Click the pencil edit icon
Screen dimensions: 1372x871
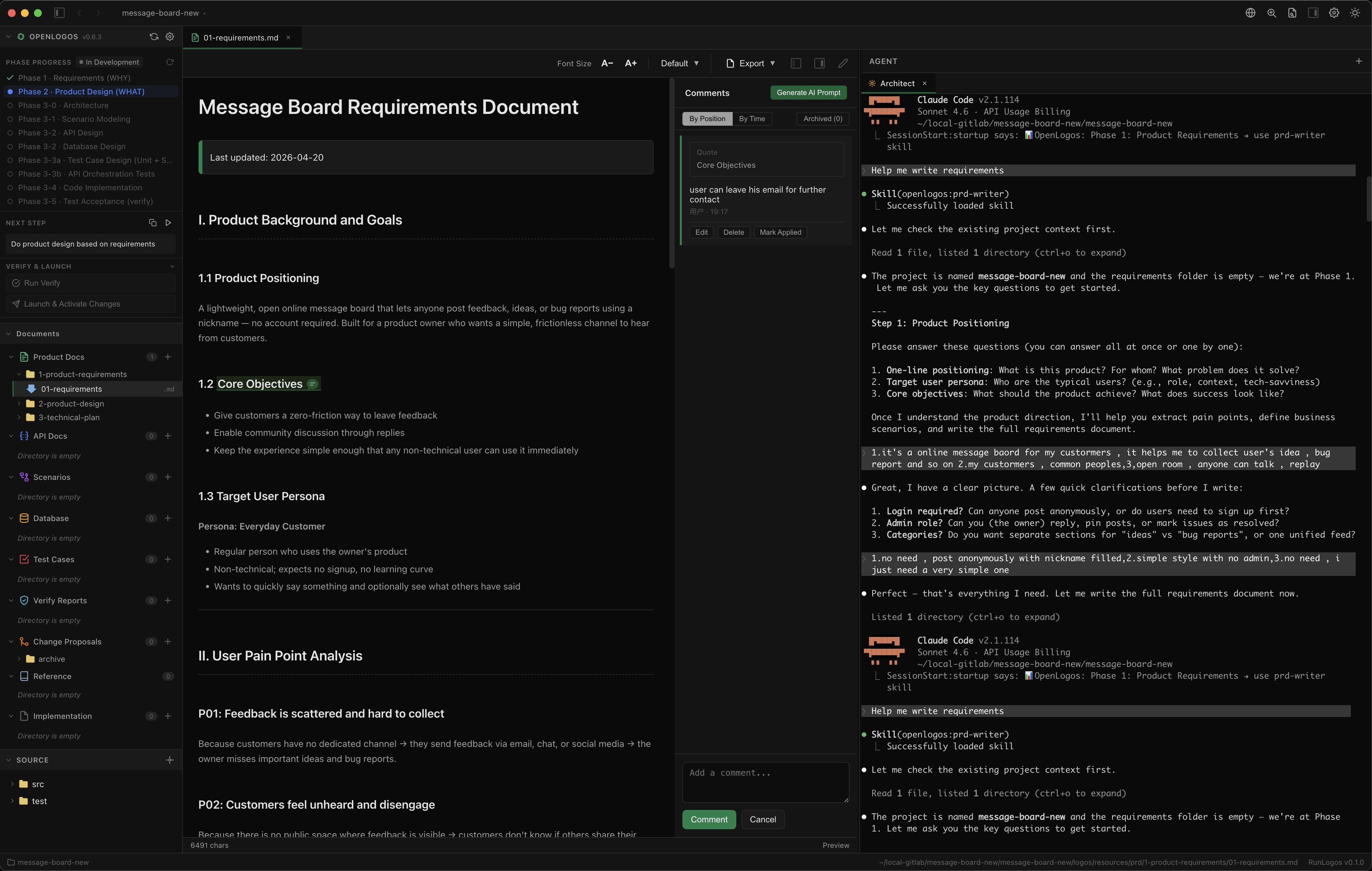[843, 63]
